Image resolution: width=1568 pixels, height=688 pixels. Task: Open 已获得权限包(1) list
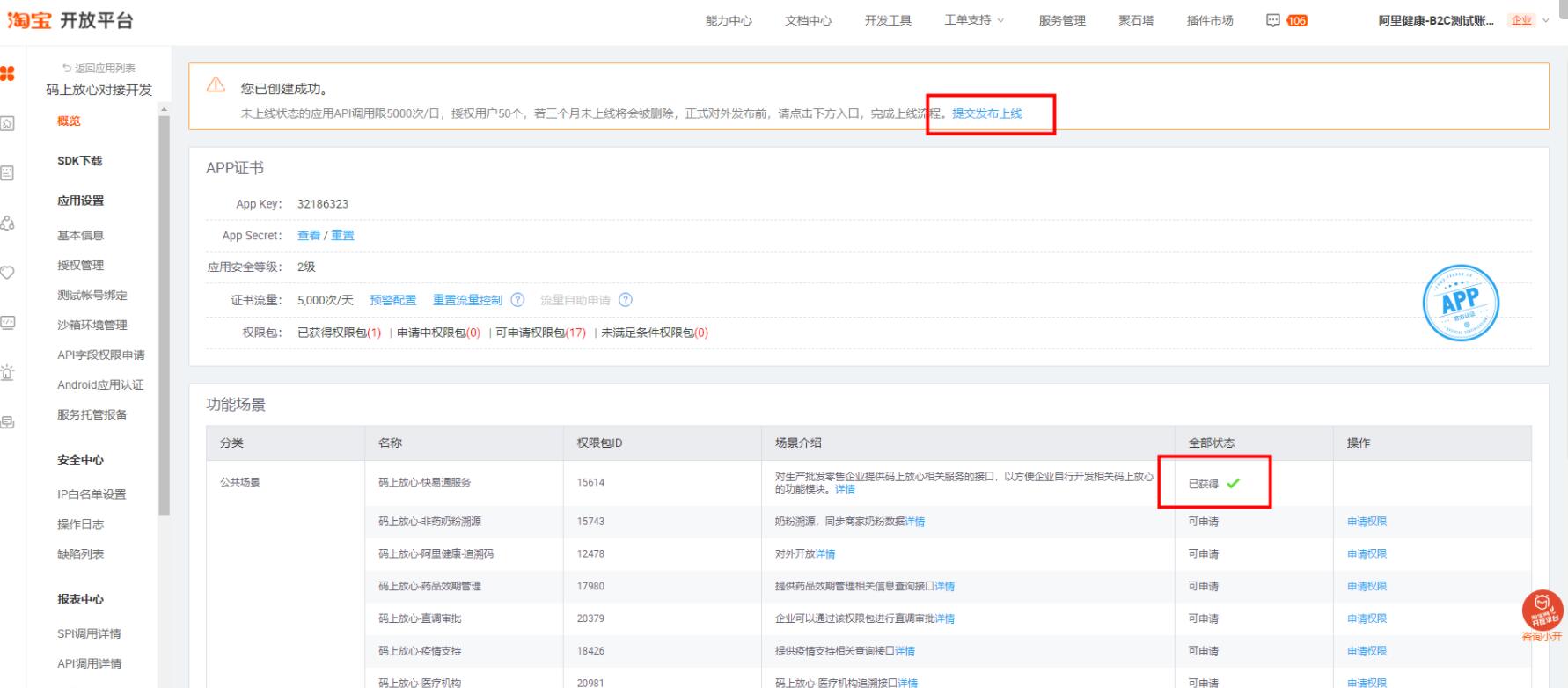(x=339, y=333)
